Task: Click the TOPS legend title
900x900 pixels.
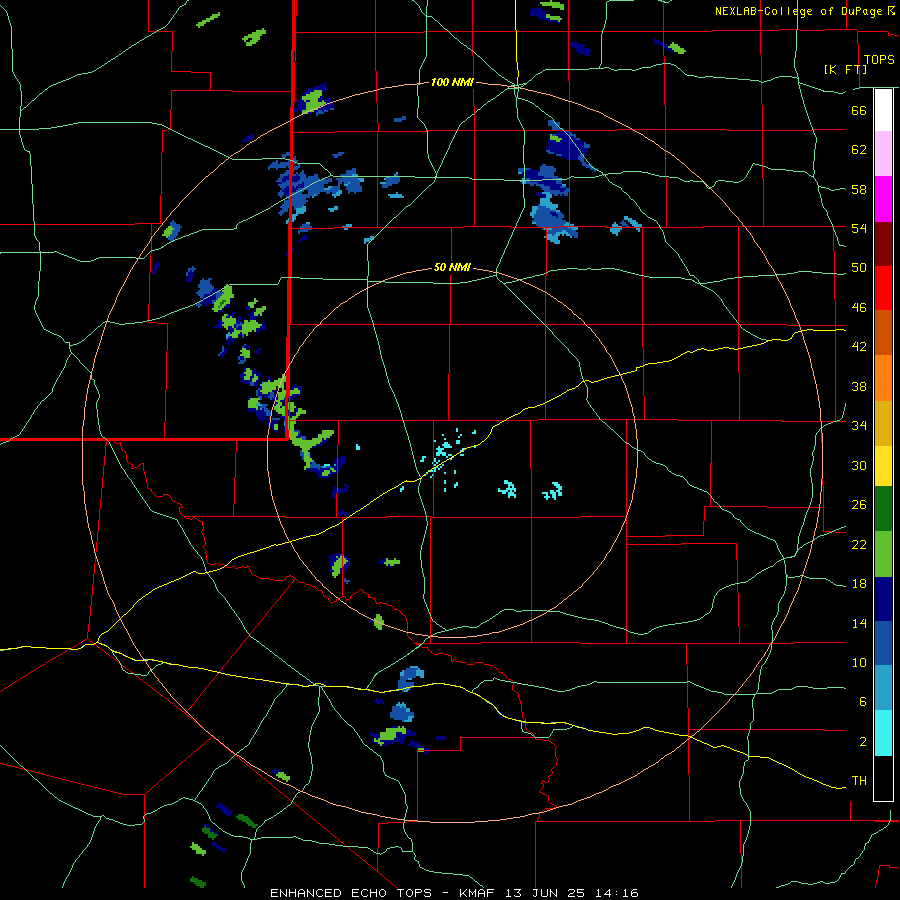Action: pos(879,59)
